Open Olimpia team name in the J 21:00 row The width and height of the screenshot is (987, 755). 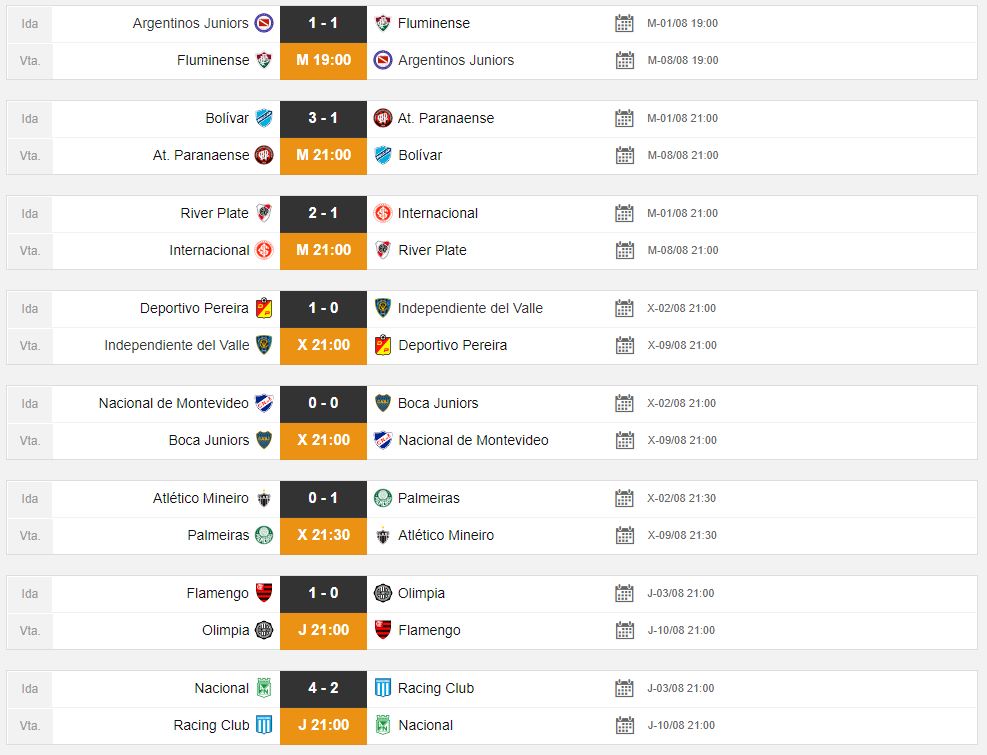(225, 630)
